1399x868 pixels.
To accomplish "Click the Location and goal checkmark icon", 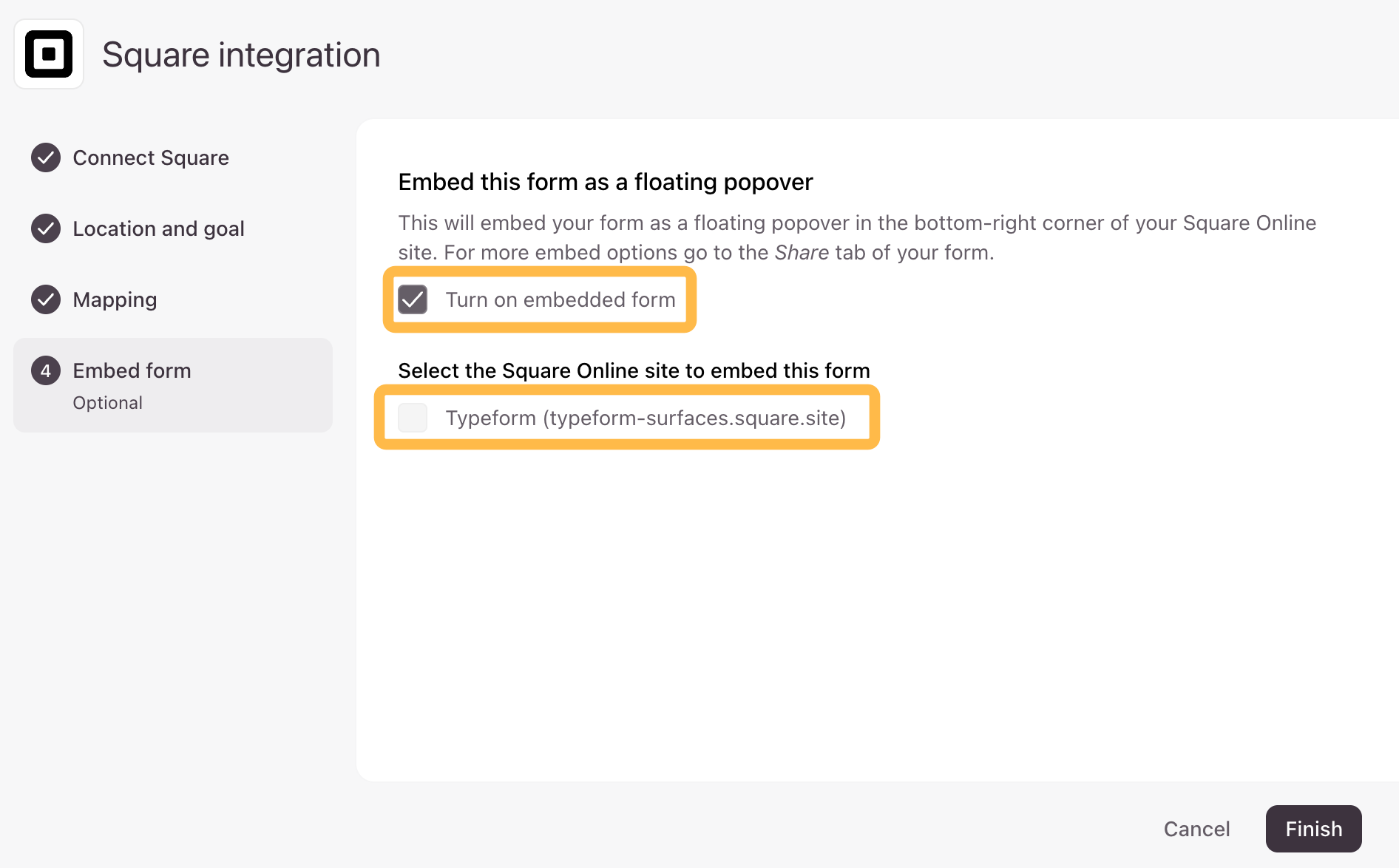I will (x=46, y=228).
